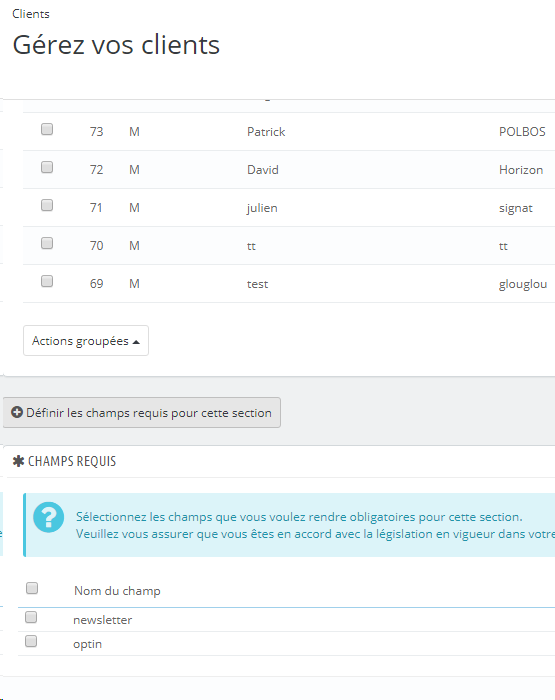
Task: Click the Gérez vos clients page title
Action: 116,45
